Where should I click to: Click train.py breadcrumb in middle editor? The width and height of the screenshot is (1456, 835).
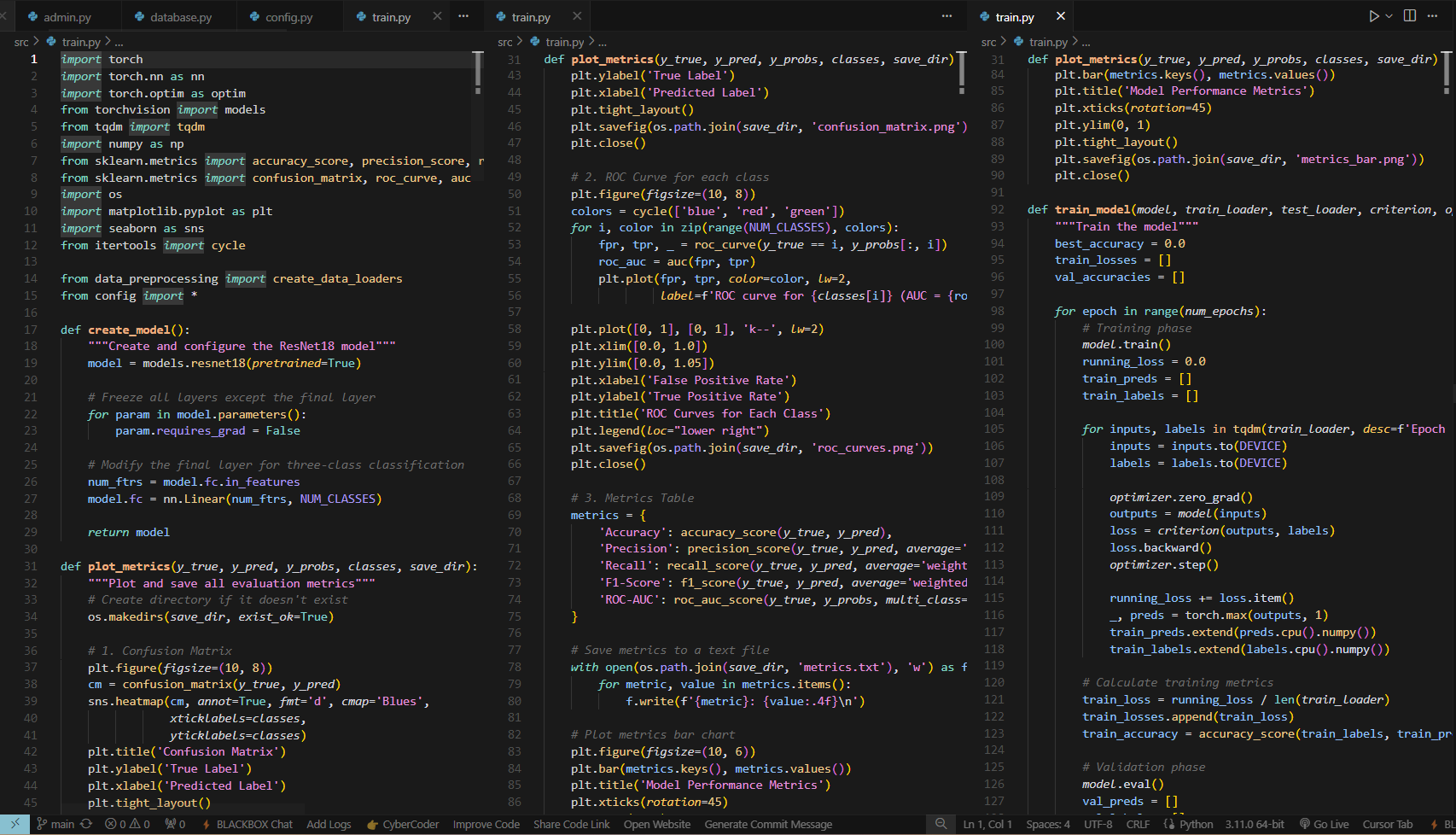[x=564, y=42]
